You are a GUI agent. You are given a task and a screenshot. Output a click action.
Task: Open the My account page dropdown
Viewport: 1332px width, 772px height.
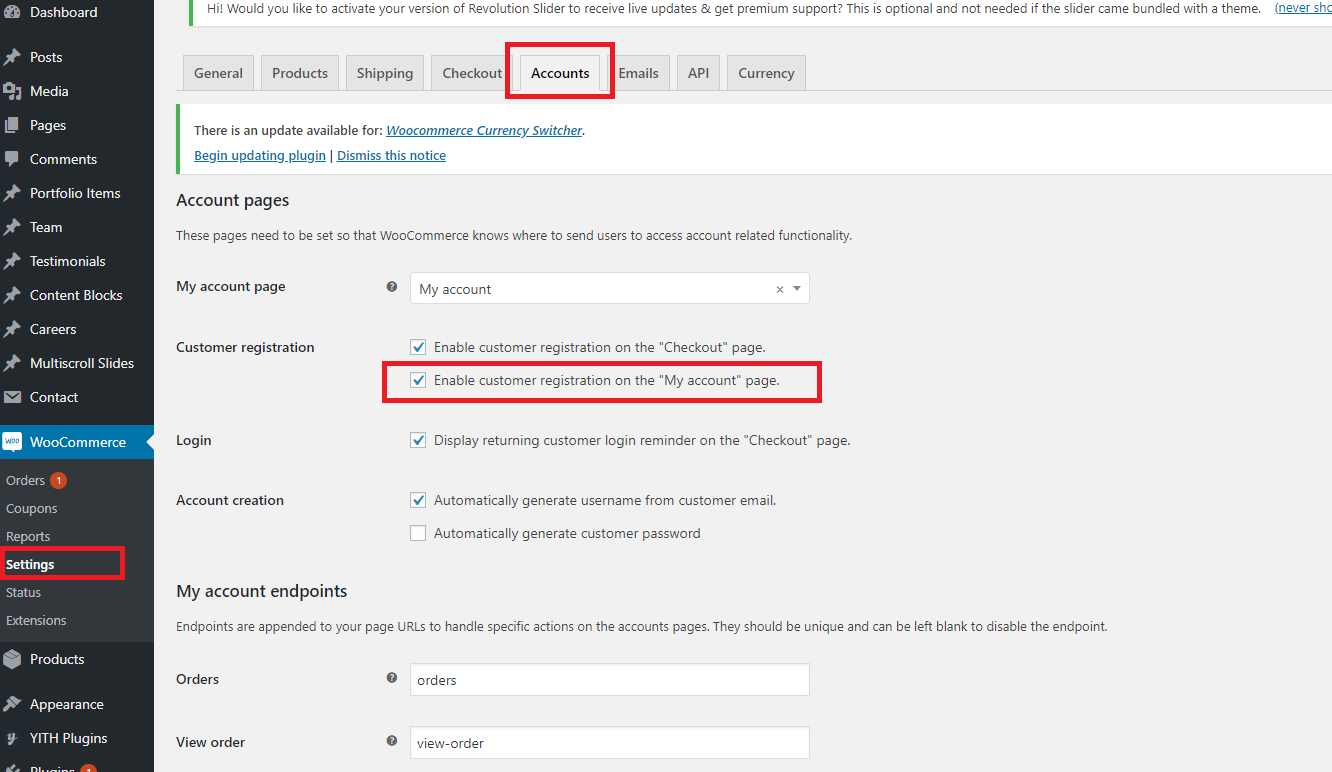pyautogui.click(x=610, y=289)
